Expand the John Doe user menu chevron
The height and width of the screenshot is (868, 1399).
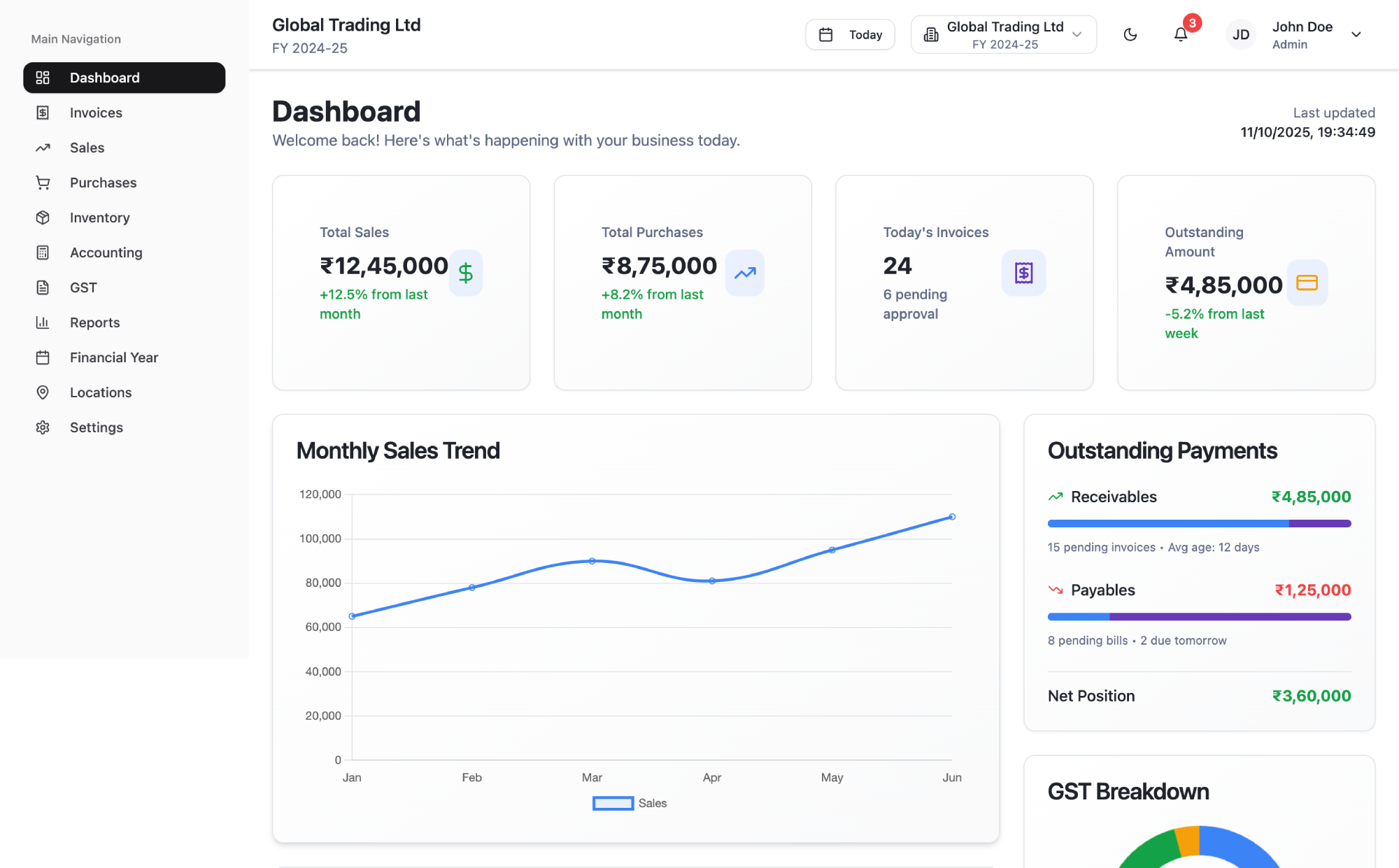point(1356,34)
